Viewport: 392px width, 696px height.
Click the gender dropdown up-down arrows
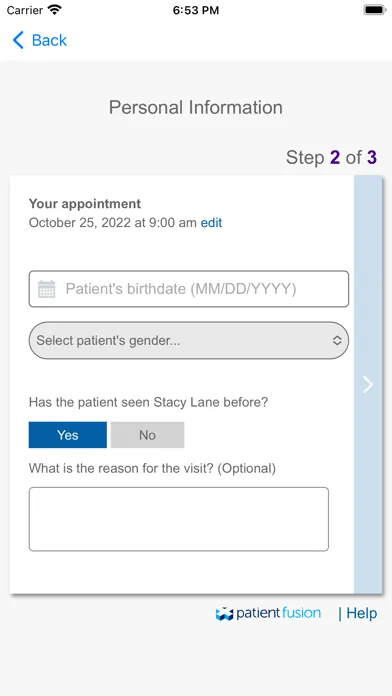tap(337, 340)
